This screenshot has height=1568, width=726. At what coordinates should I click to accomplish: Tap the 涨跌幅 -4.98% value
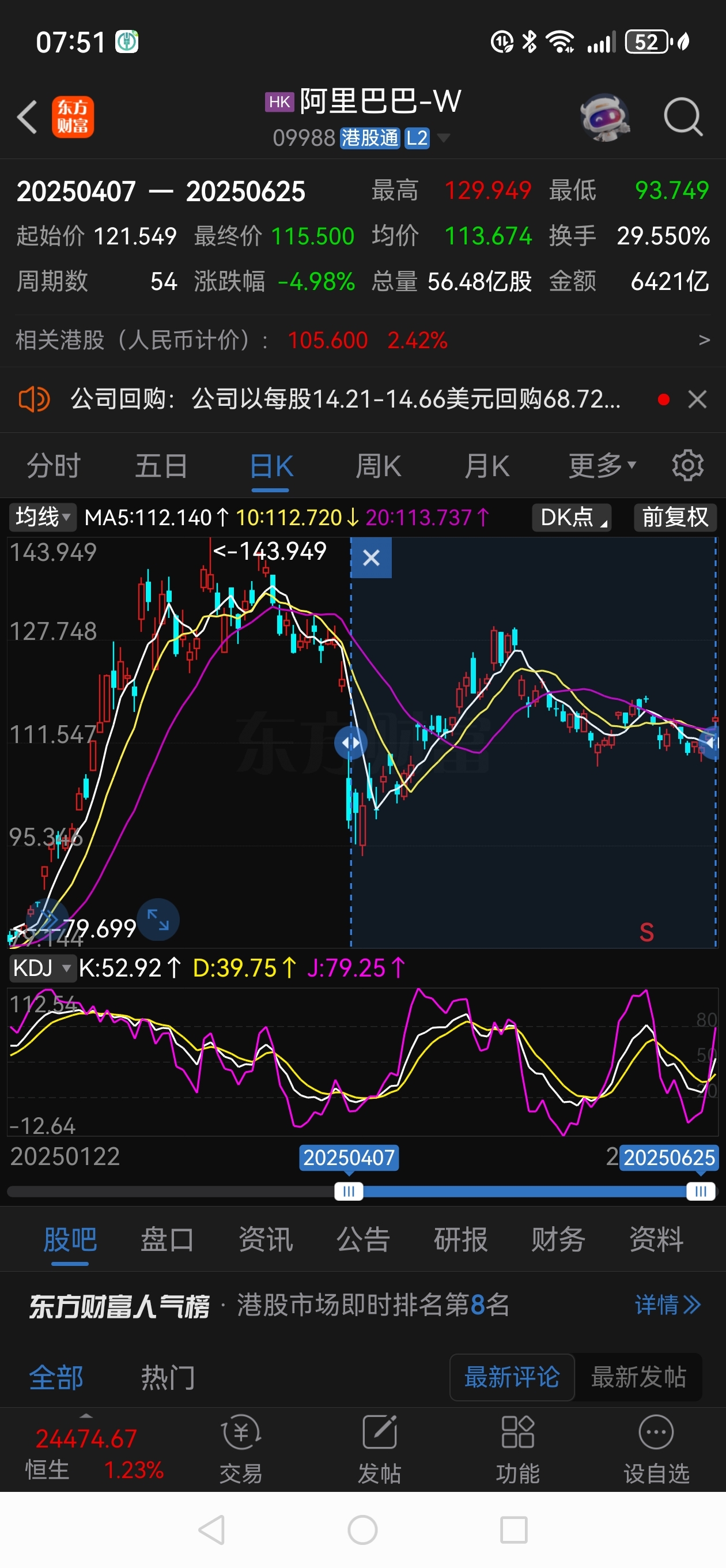point(316,282)
